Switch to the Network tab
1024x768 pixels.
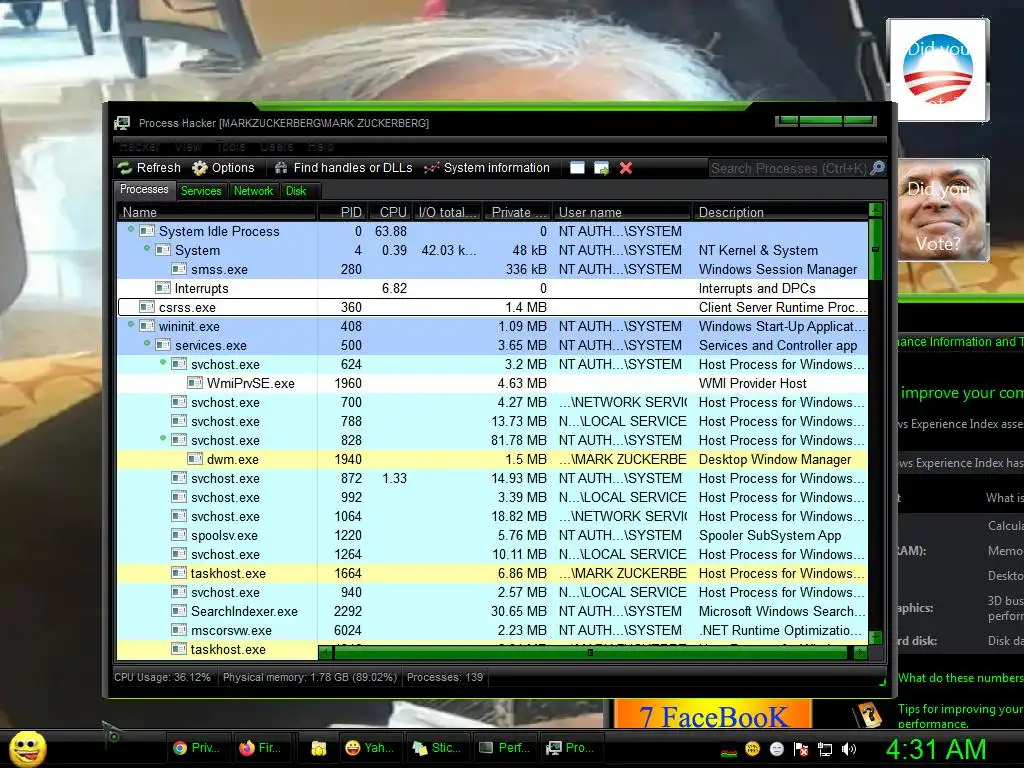point(253,191)
